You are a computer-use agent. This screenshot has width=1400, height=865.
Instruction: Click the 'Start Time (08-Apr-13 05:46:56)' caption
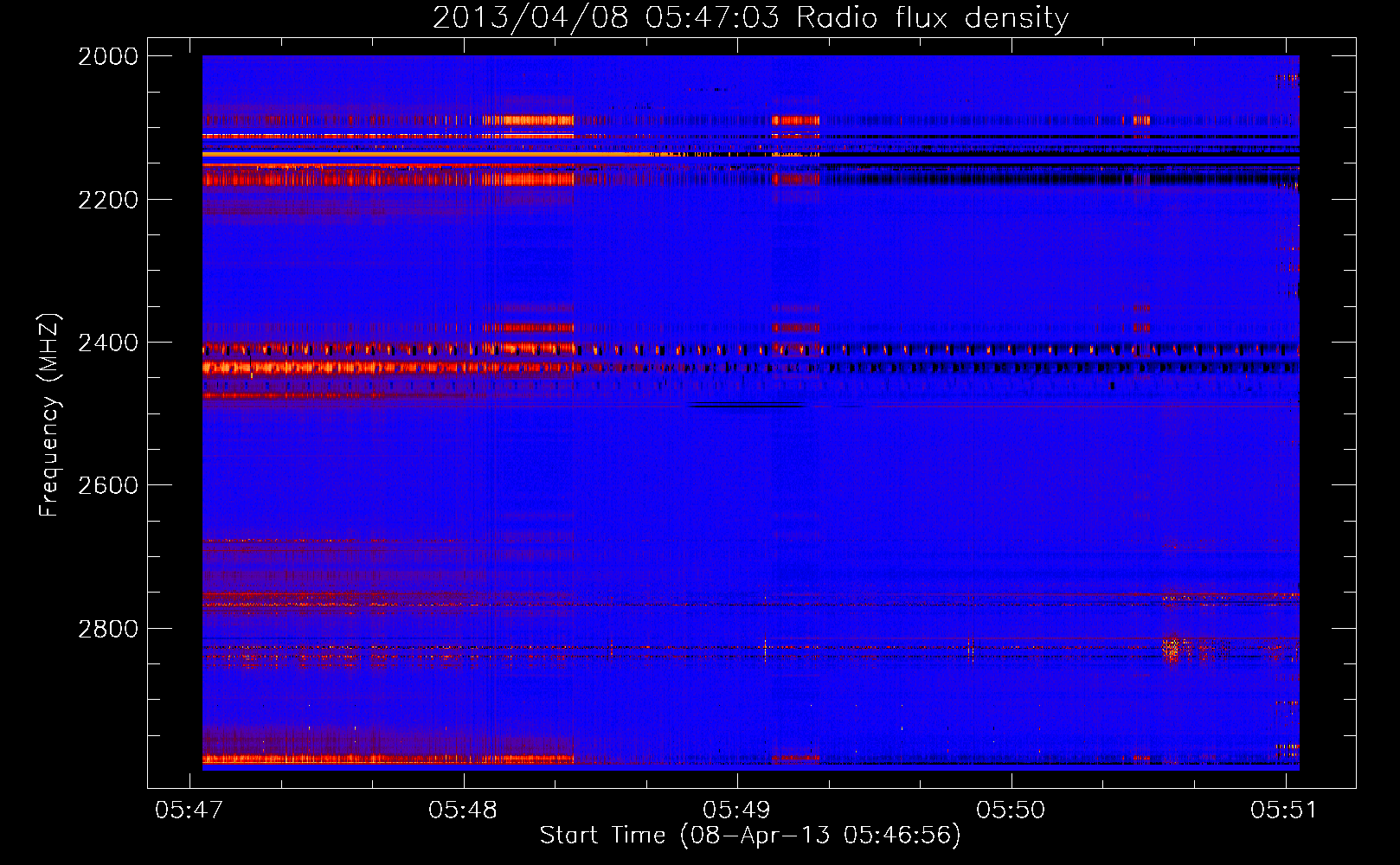coord(750,836)
